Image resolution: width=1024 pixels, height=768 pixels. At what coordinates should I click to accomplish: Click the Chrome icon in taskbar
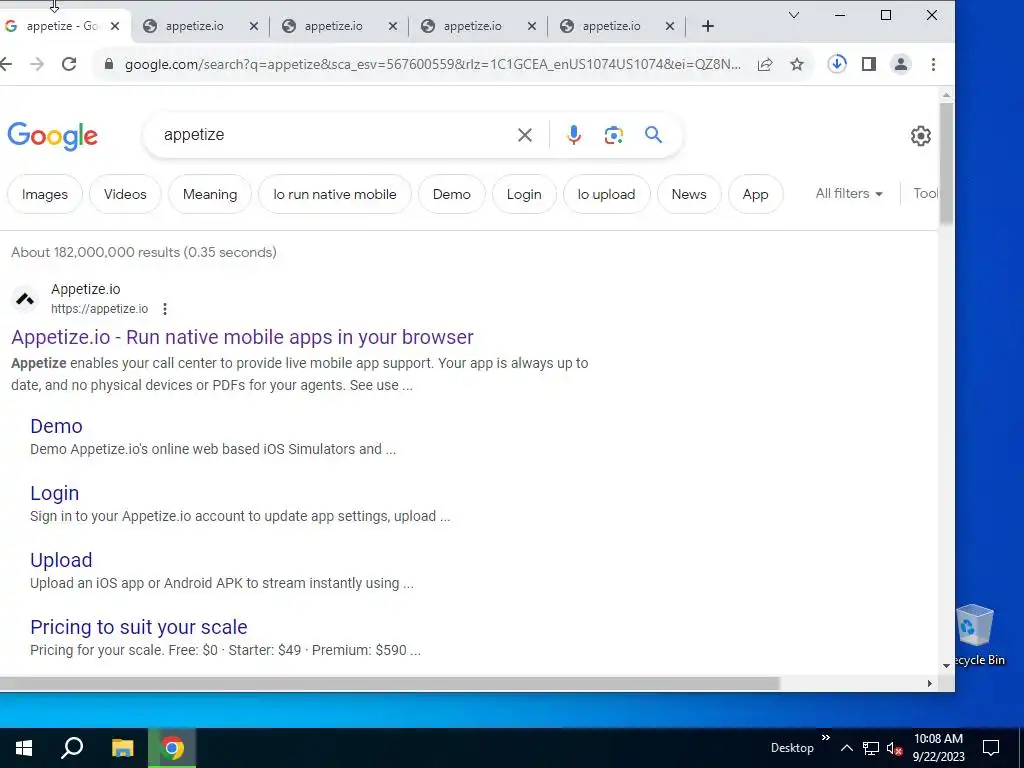coord(172,748)
